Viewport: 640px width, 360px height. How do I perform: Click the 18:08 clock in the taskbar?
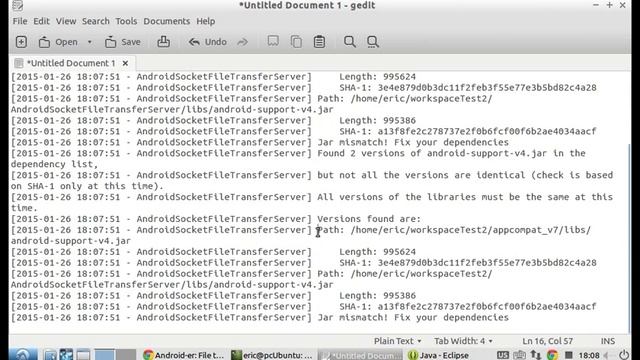pyautogui.click(x=589, y=356)
